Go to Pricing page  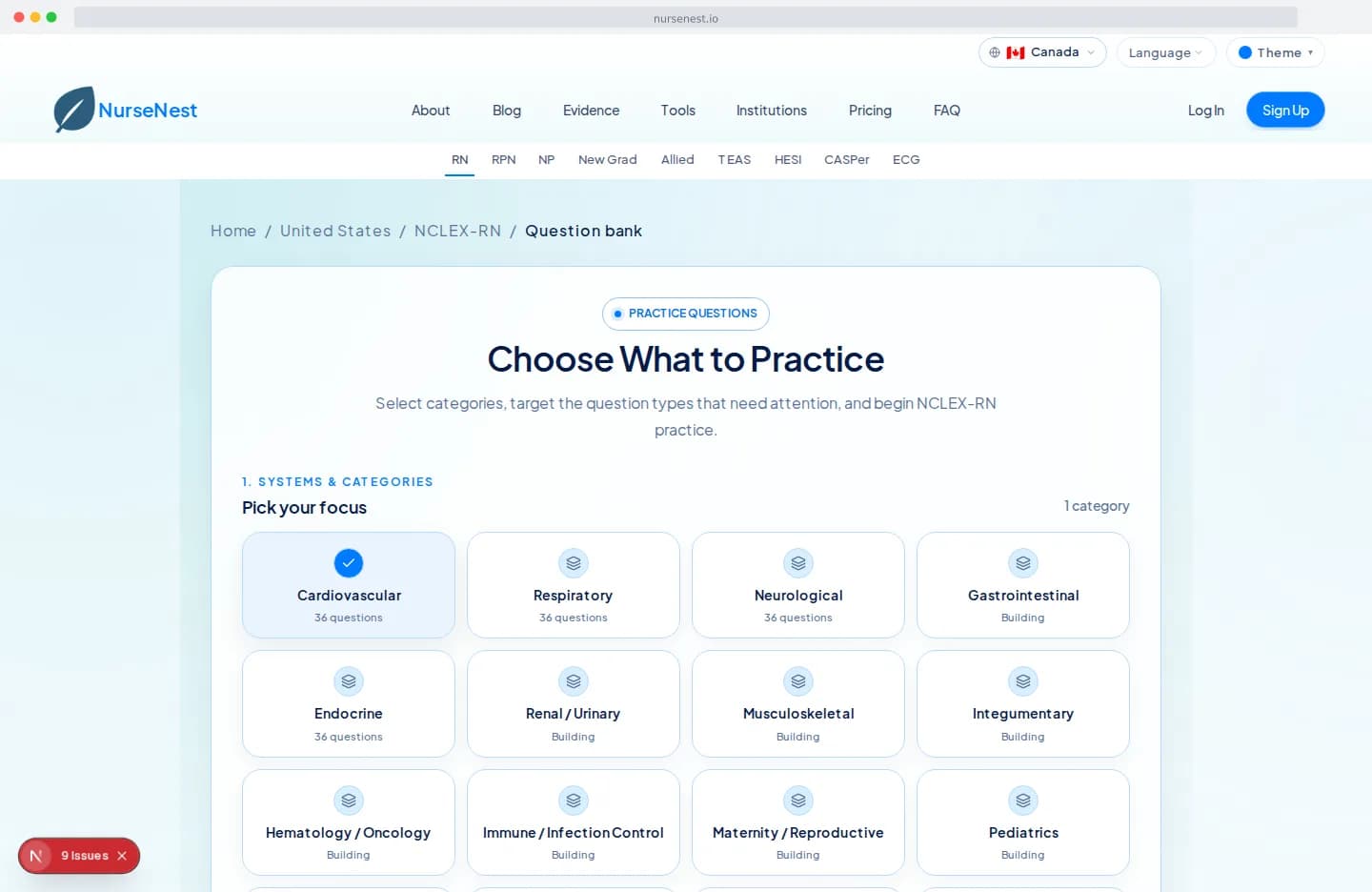870,111
